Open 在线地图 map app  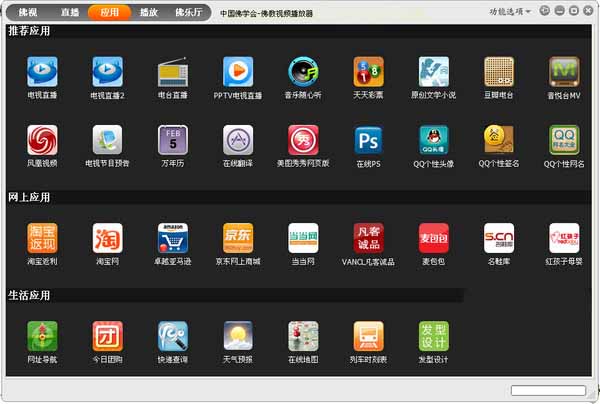click(x=303, y=336)
